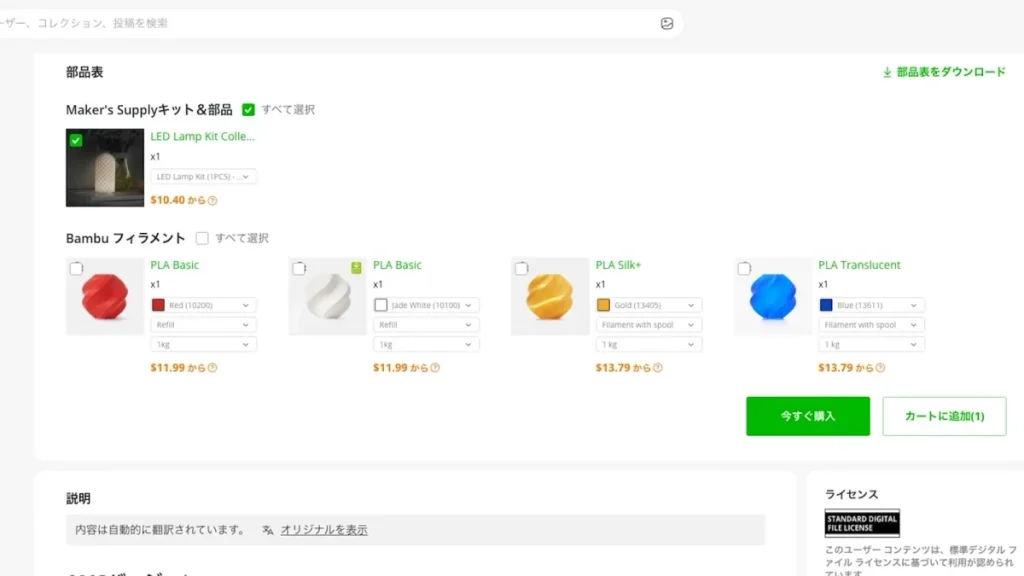Click the white swatch for Jade White (10100)
The width and height of the screenshot is (1024, 576).
coord(381,305)
